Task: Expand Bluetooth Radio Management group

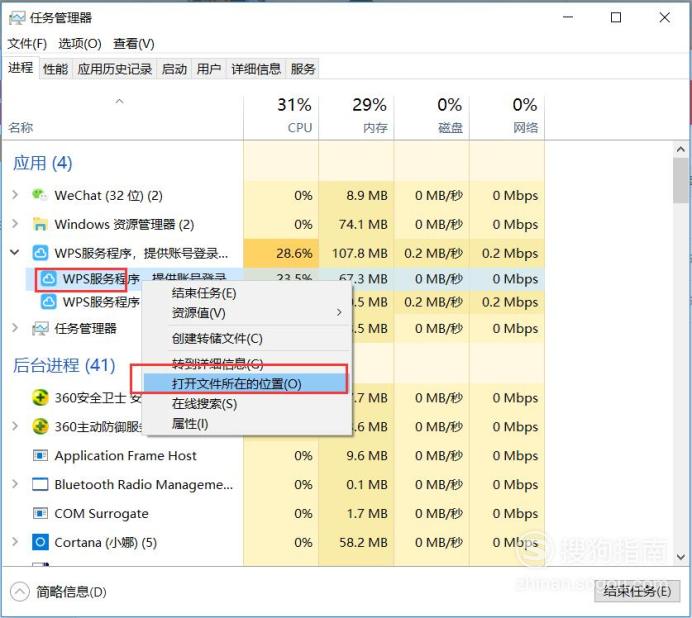Action: pos(15,484)
